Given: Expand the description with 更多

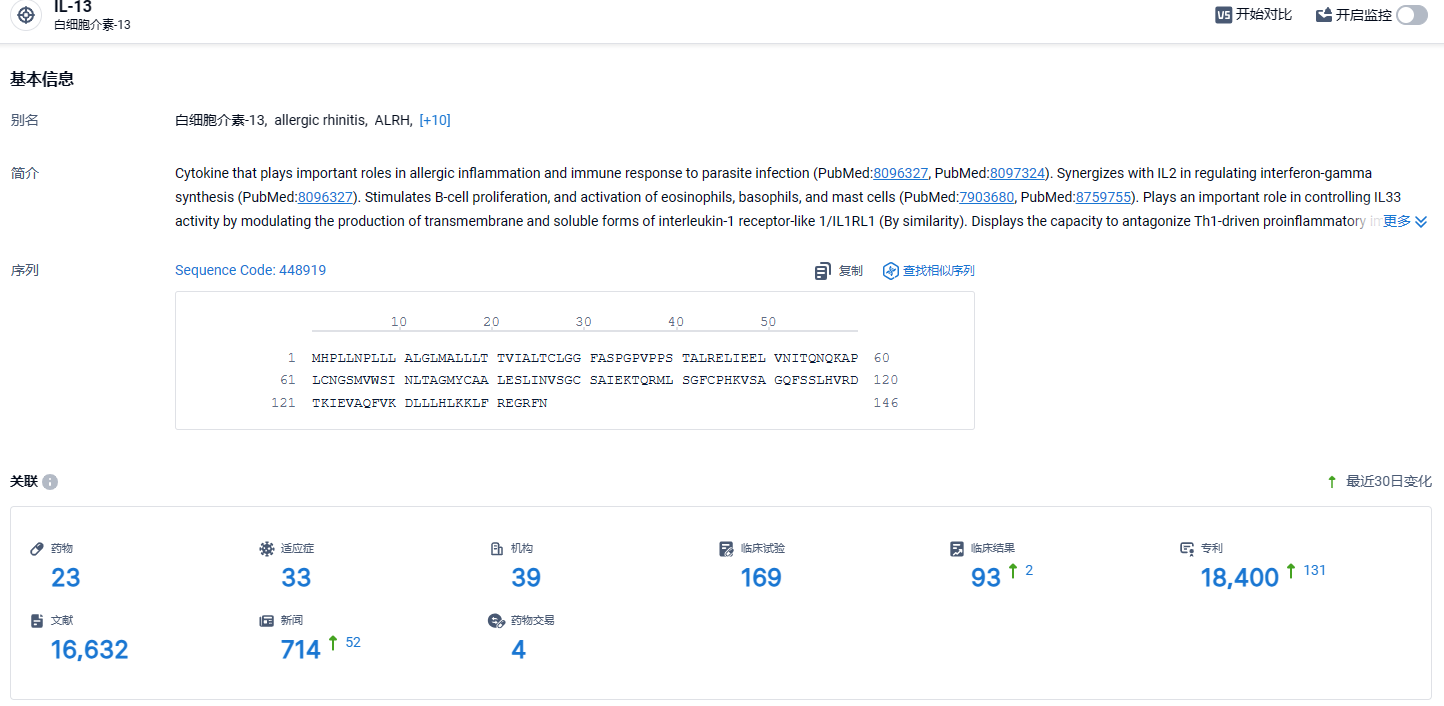Looking at the screenshot, I should pyautogui.click(x=1405, y=222).
